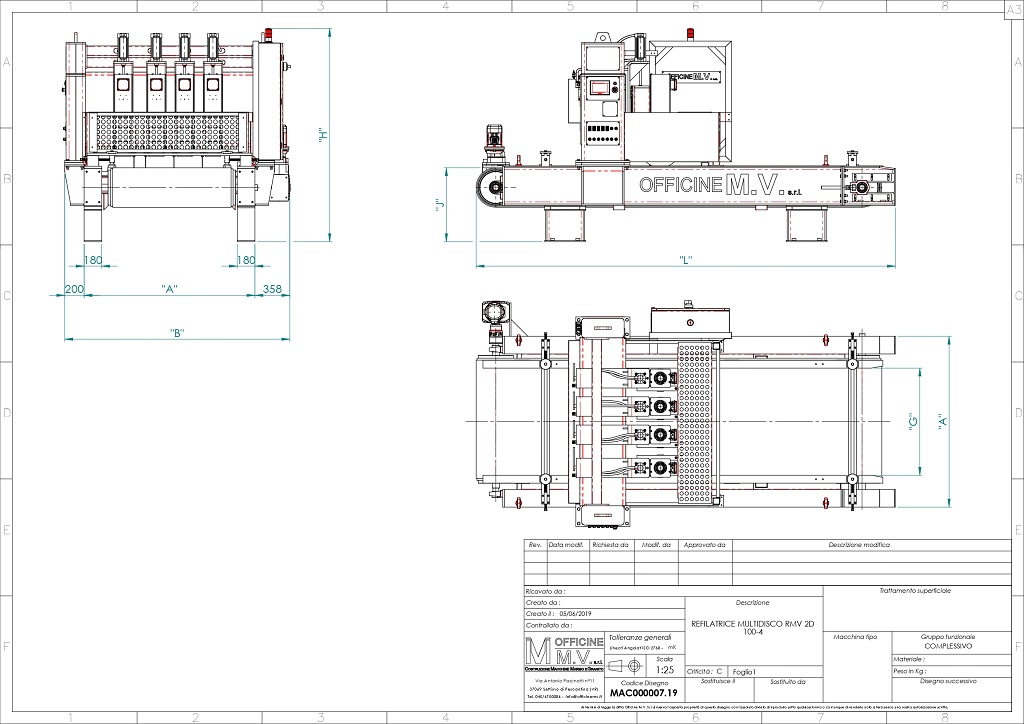The height and width of the screenshot is (724, 1024).
Task: Click the A3 sheet size label
Action: coord(1012,11)
